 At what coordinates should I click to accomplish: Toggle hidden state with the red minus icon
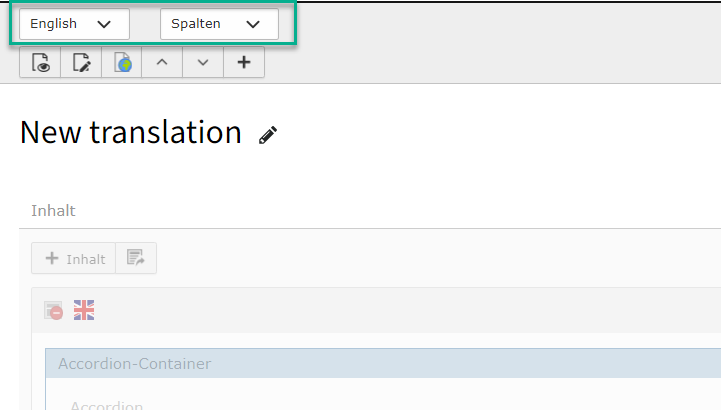click(x=54, y=311)
